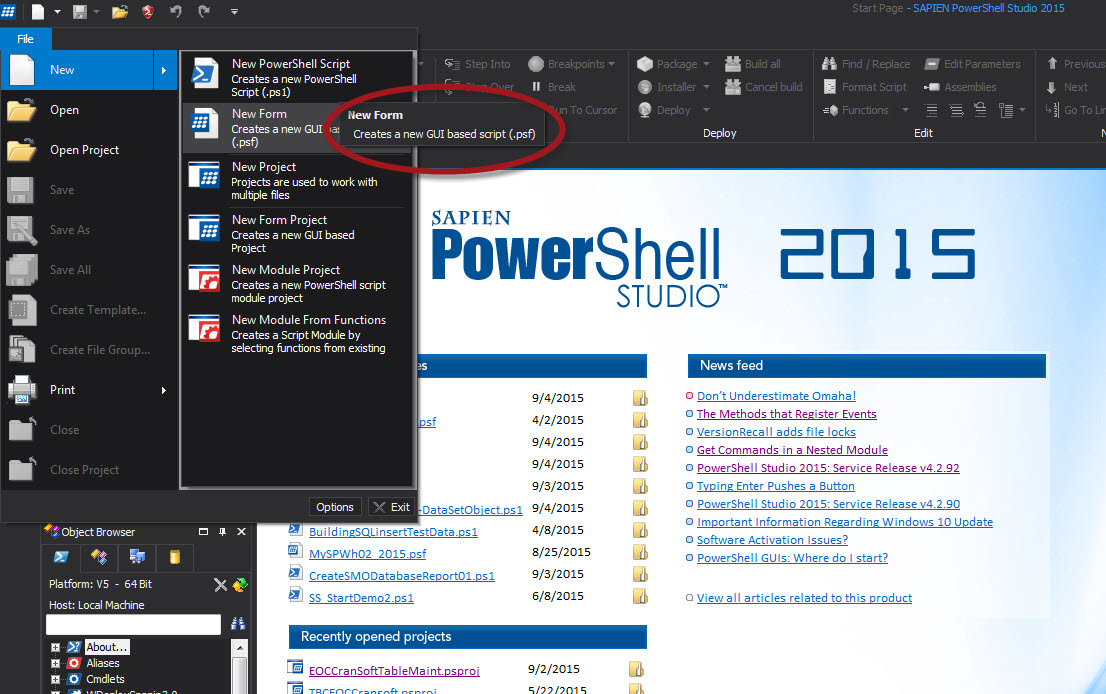Click the binoculars search icon in Object Browser

(x=238, y=623)
